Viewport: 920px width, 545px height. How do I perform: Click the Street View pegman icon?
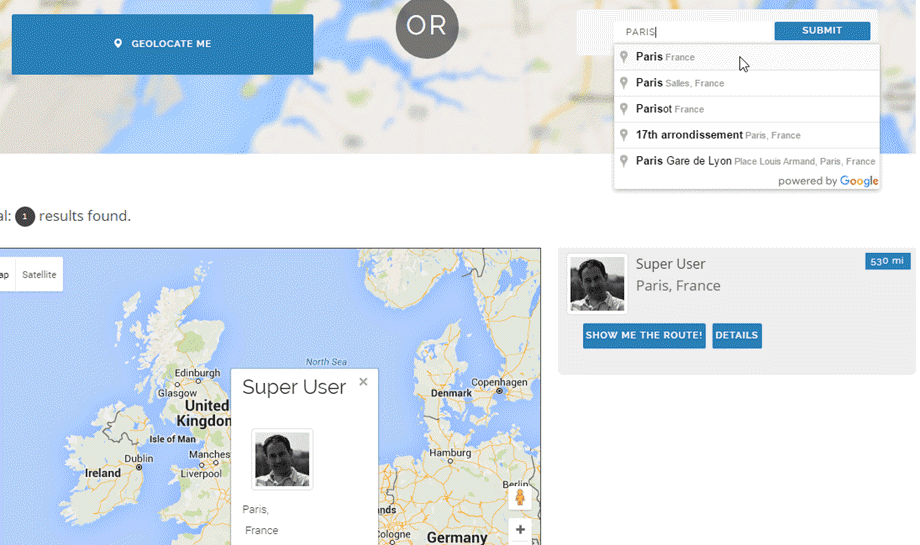click(x=519, y=497)
